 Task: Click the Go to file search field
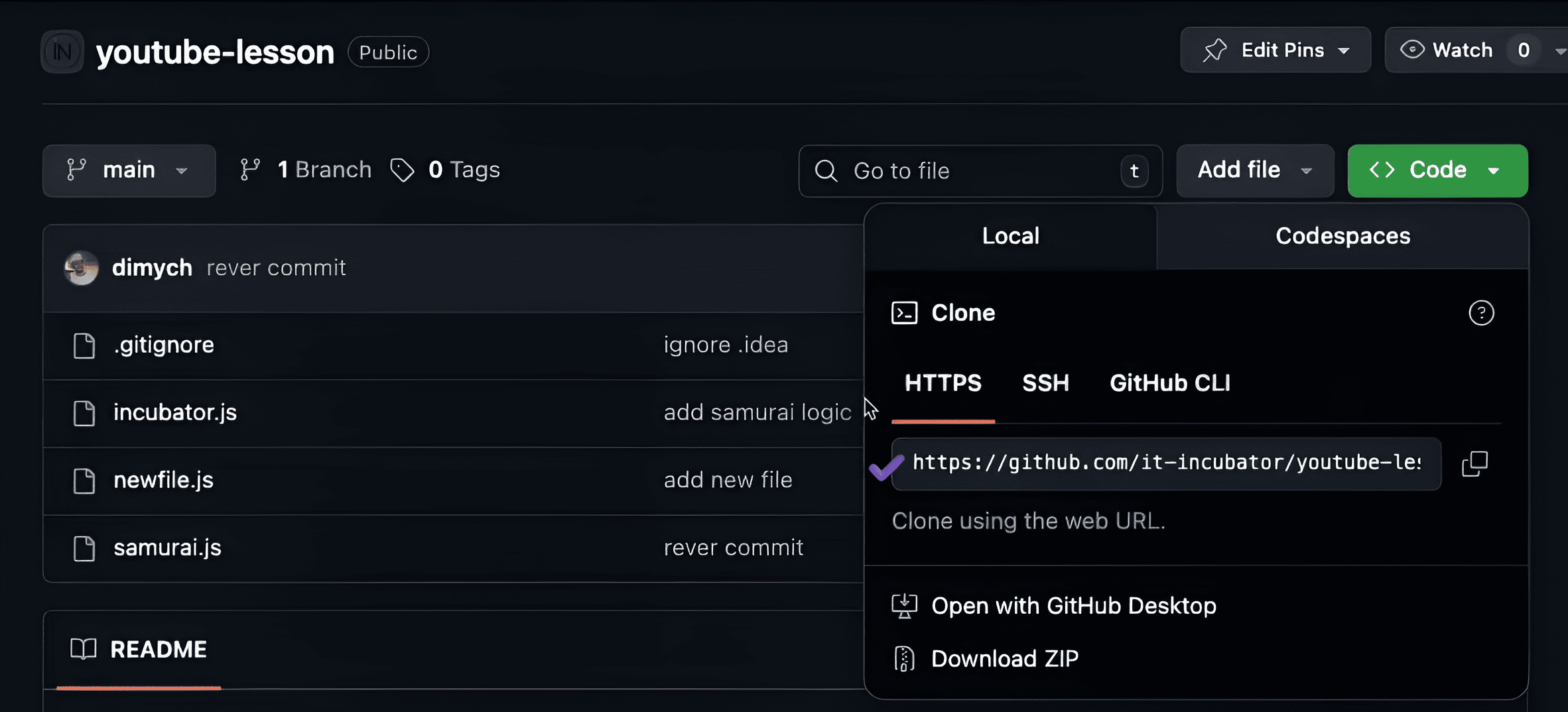[x=968, y=171]
